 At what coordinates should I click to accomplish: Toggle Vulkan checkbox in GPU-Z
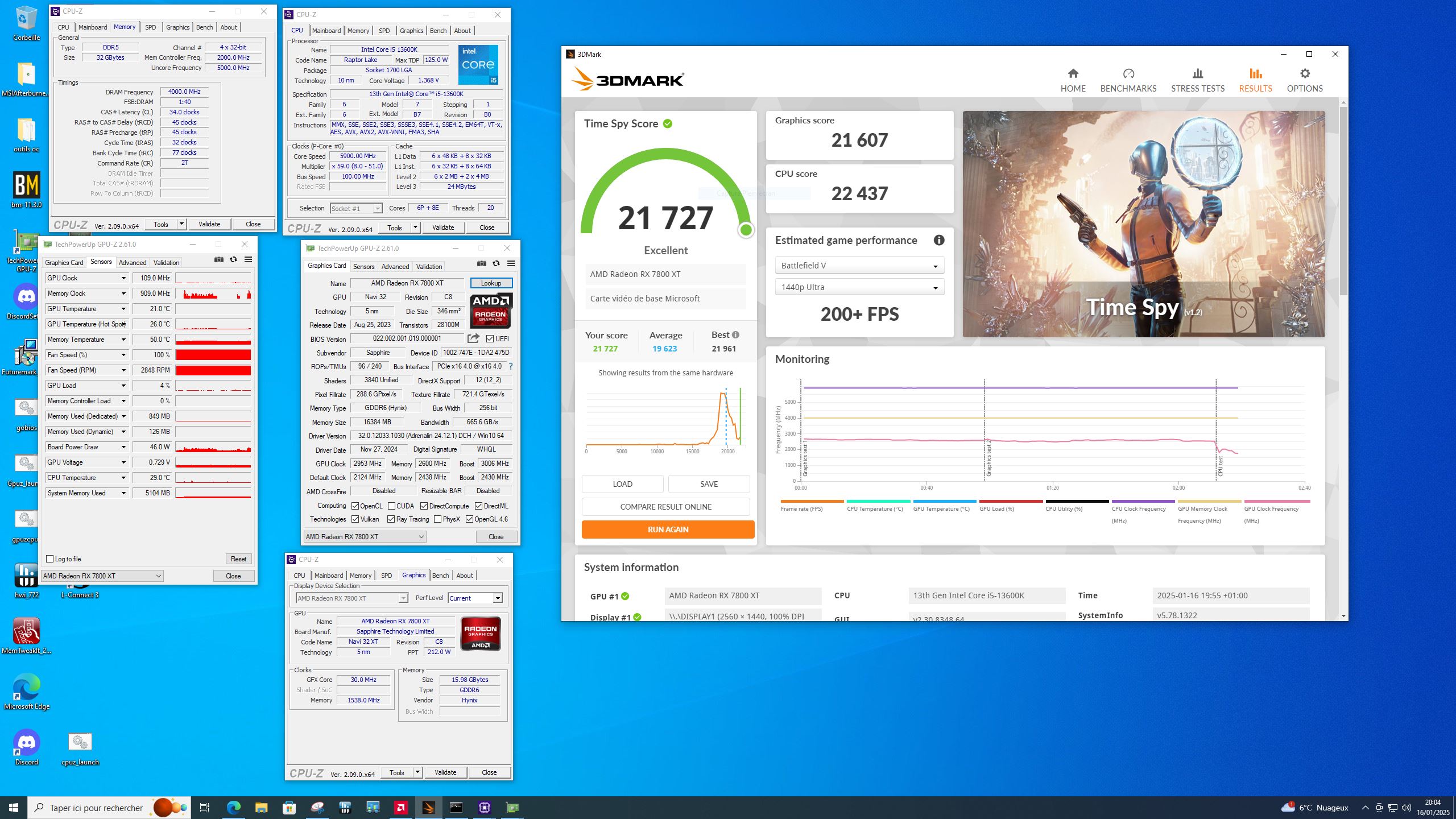point(355,519)
